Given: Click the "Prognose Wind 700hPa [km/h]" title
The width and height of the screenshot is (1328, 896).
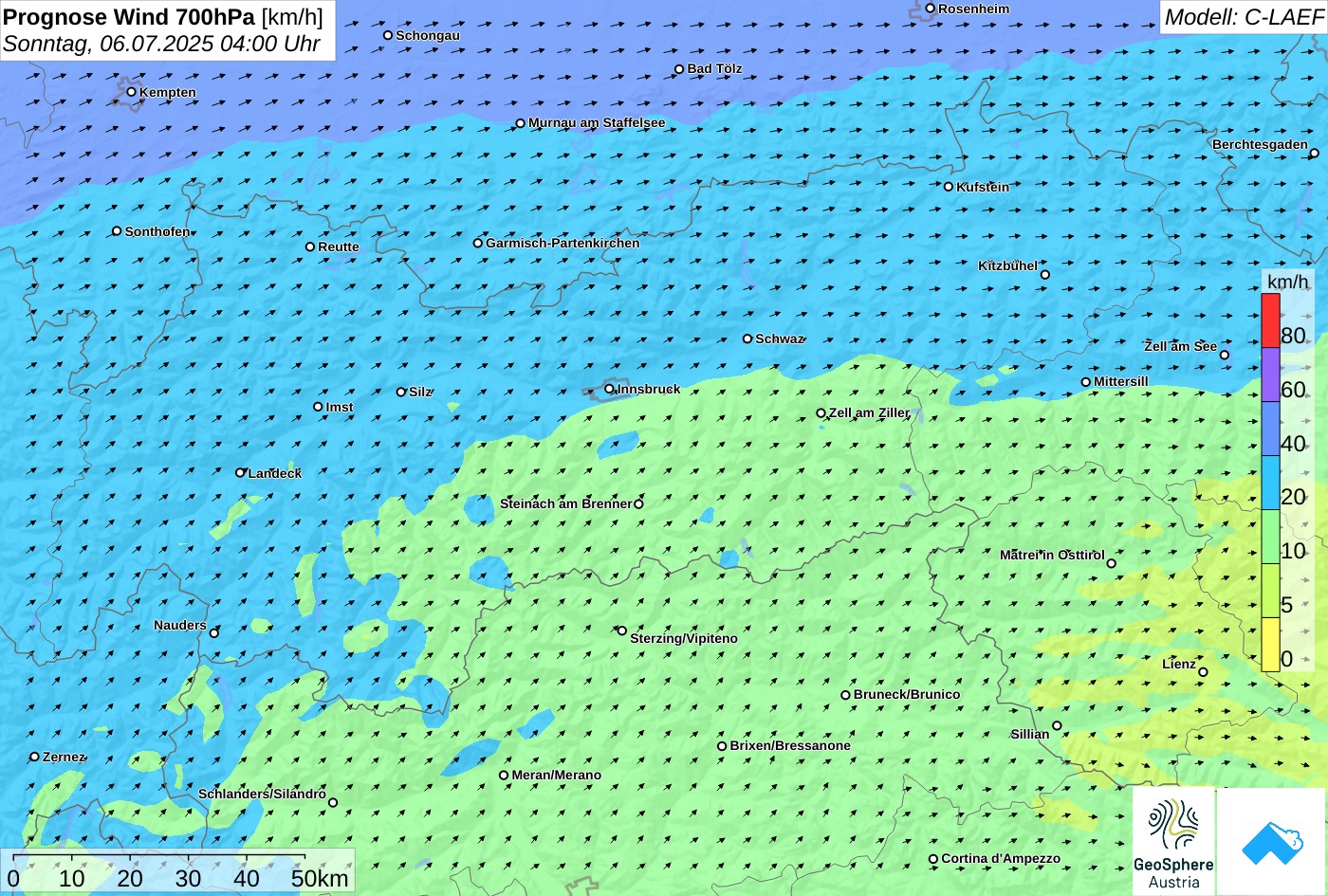Looking at the screenshot, I should coord(163,16).
